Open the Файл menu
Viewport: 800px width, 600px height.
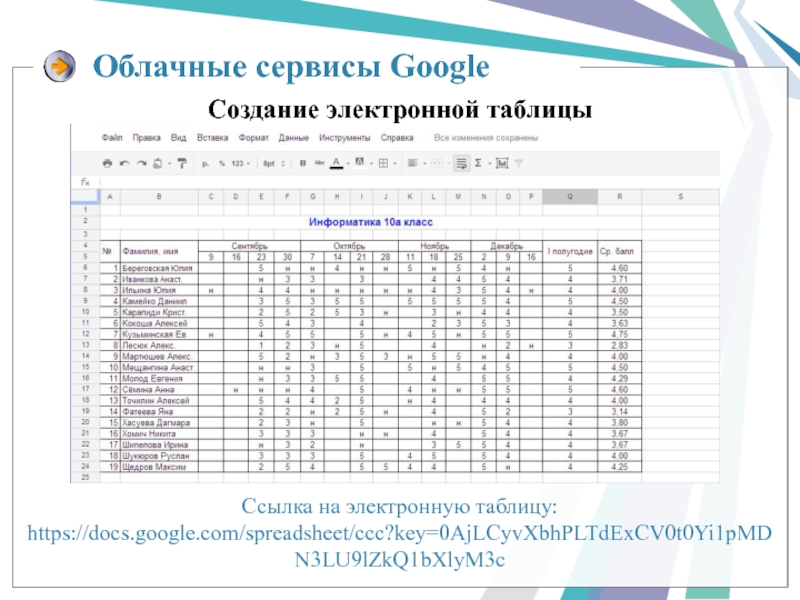pyautogui.click(x=112, y=138)
